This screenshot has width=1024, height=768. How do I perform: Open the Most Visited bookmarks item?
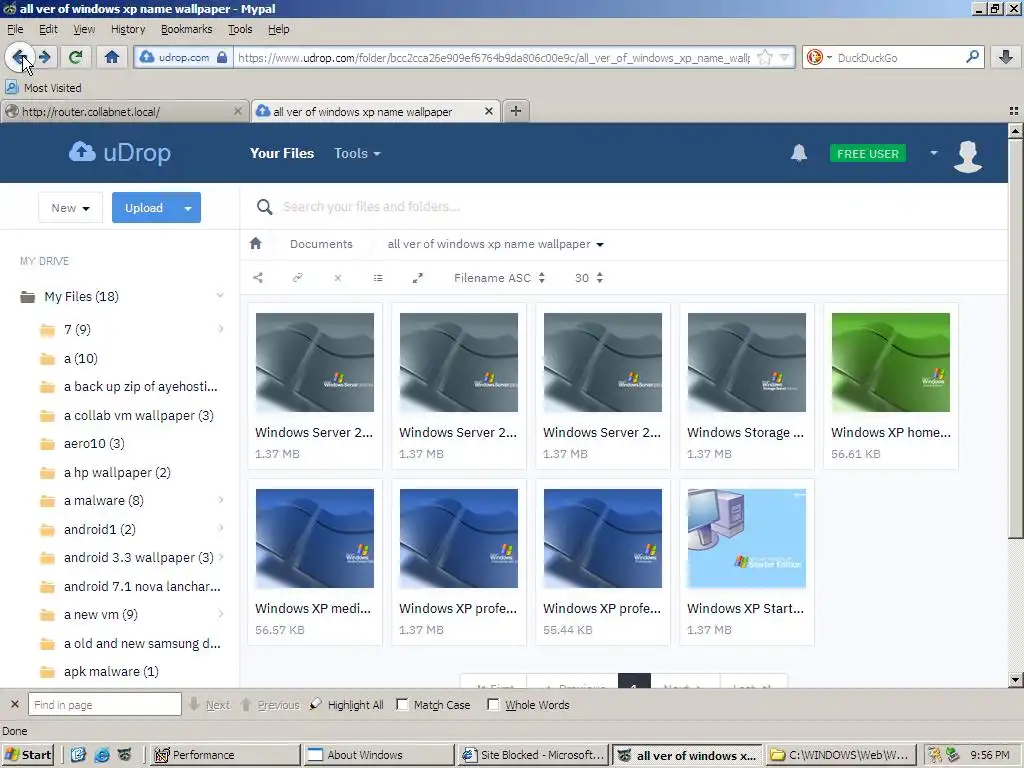pyautogui.click(x=44, y=88)
